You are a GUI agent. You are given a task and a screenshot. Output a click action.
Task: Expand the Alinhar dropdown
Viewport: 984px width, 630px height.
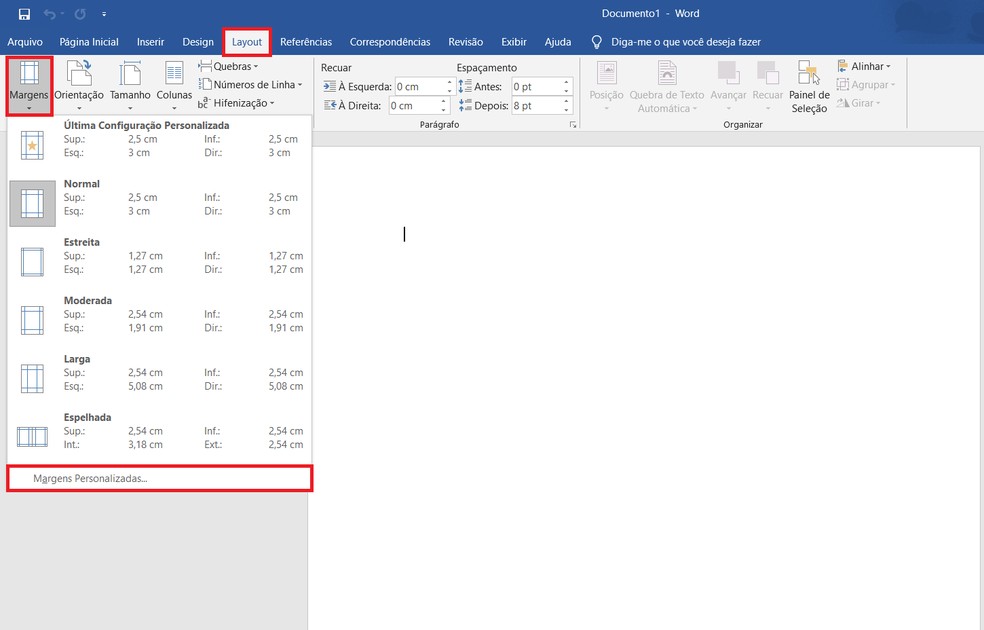tap(864, 66)
